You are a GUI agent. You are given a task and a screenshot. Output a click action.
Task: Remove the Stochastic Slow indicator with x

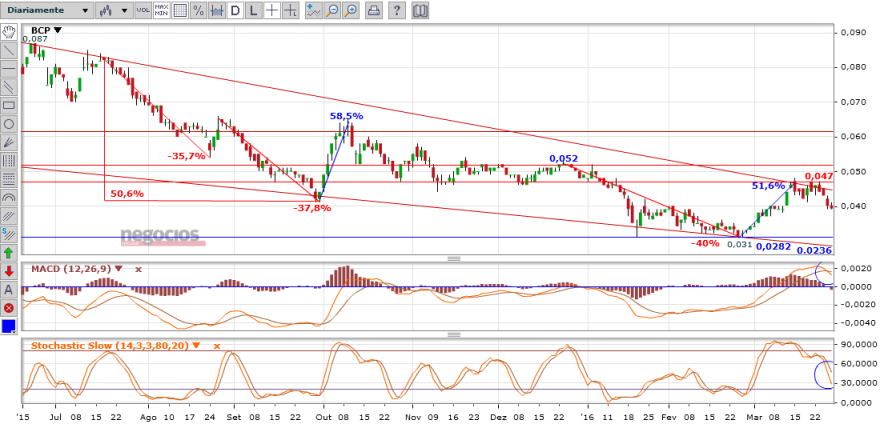click(216, 346)
